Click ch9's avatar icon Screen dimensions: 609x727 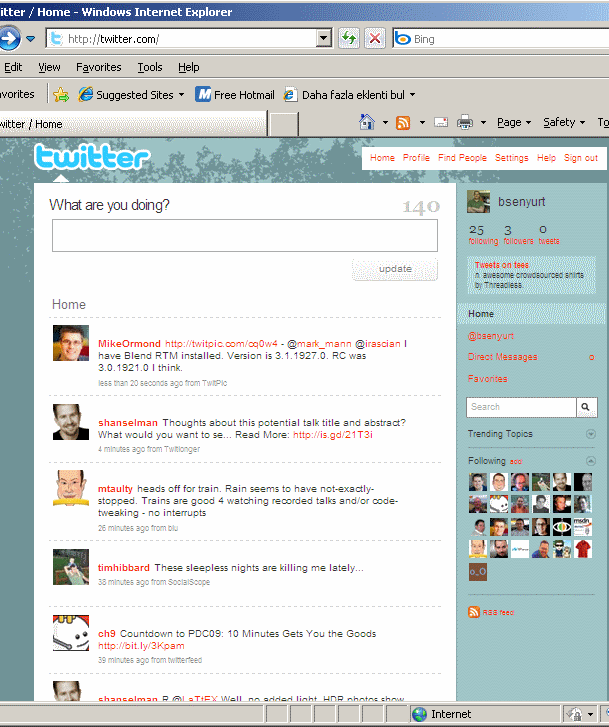(x=71, y=633)
